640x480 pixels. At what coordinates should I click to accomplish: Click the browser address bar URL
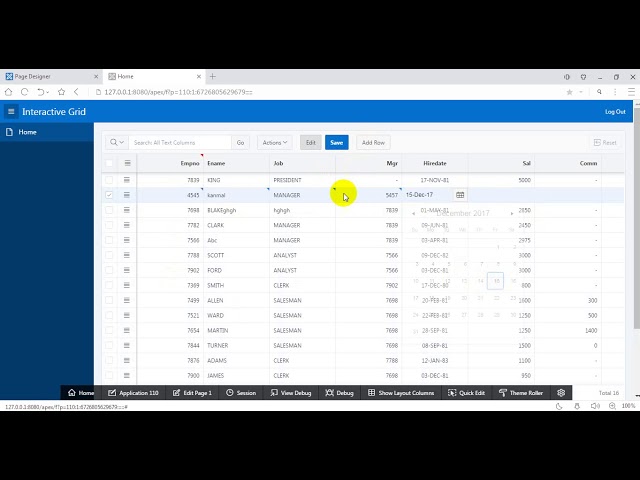coord(178,92)
